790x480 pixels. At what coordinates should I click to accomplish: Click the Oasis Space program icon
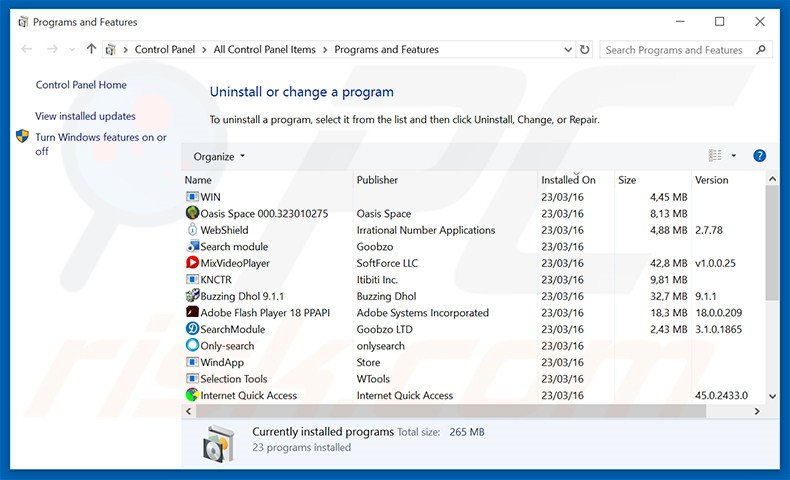192,213
